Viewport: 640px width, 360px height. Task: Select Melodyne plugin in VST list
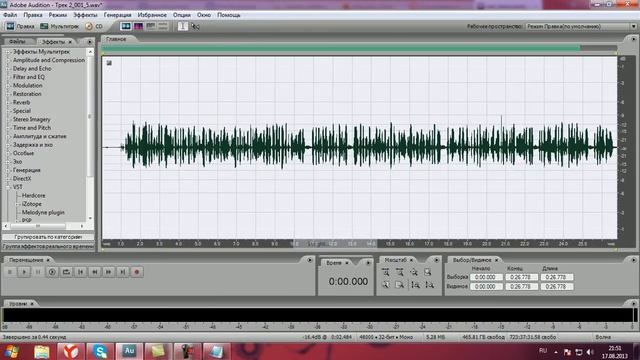tap(43, 213)
